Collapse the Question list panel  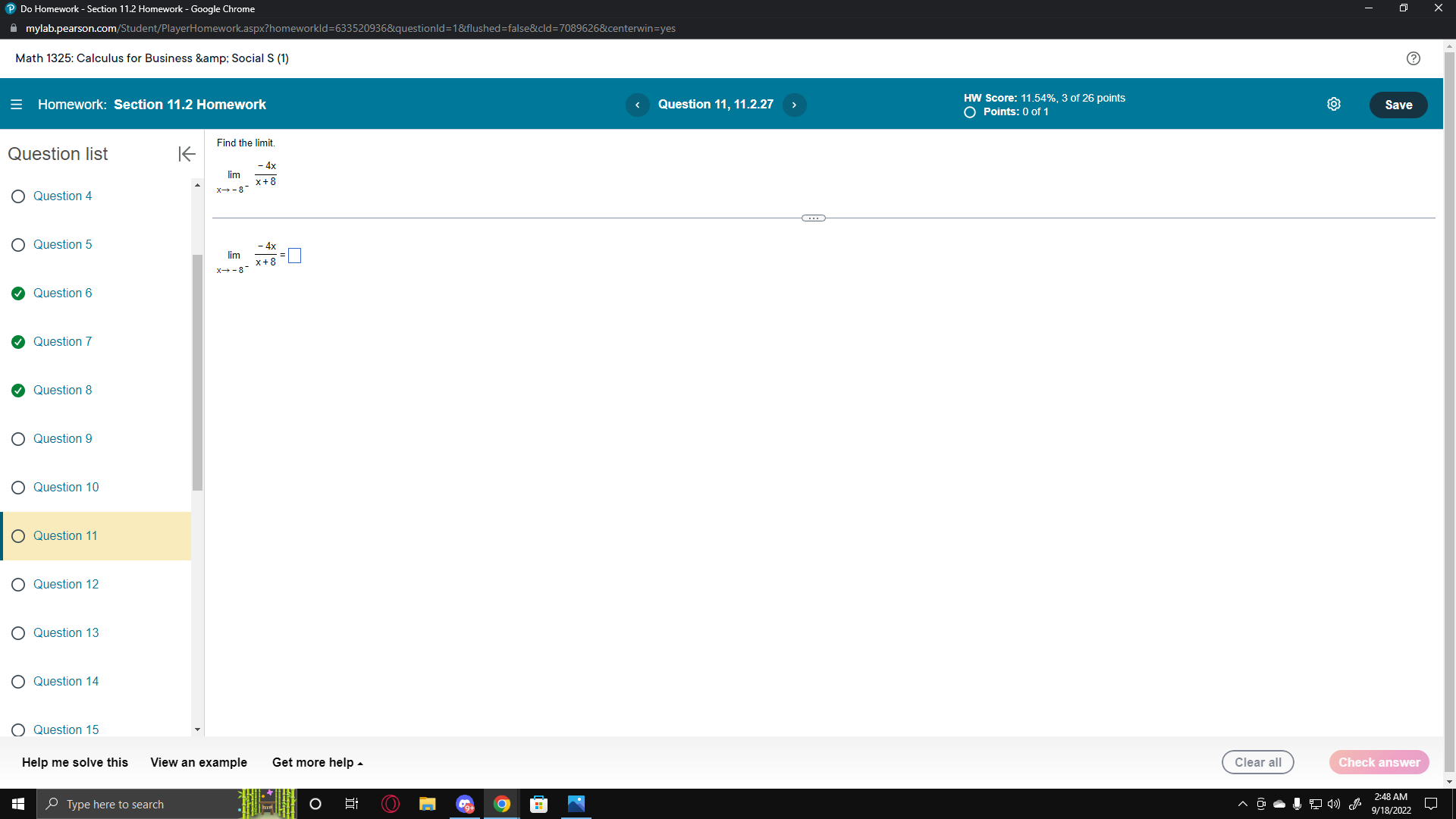click(187, 154)
